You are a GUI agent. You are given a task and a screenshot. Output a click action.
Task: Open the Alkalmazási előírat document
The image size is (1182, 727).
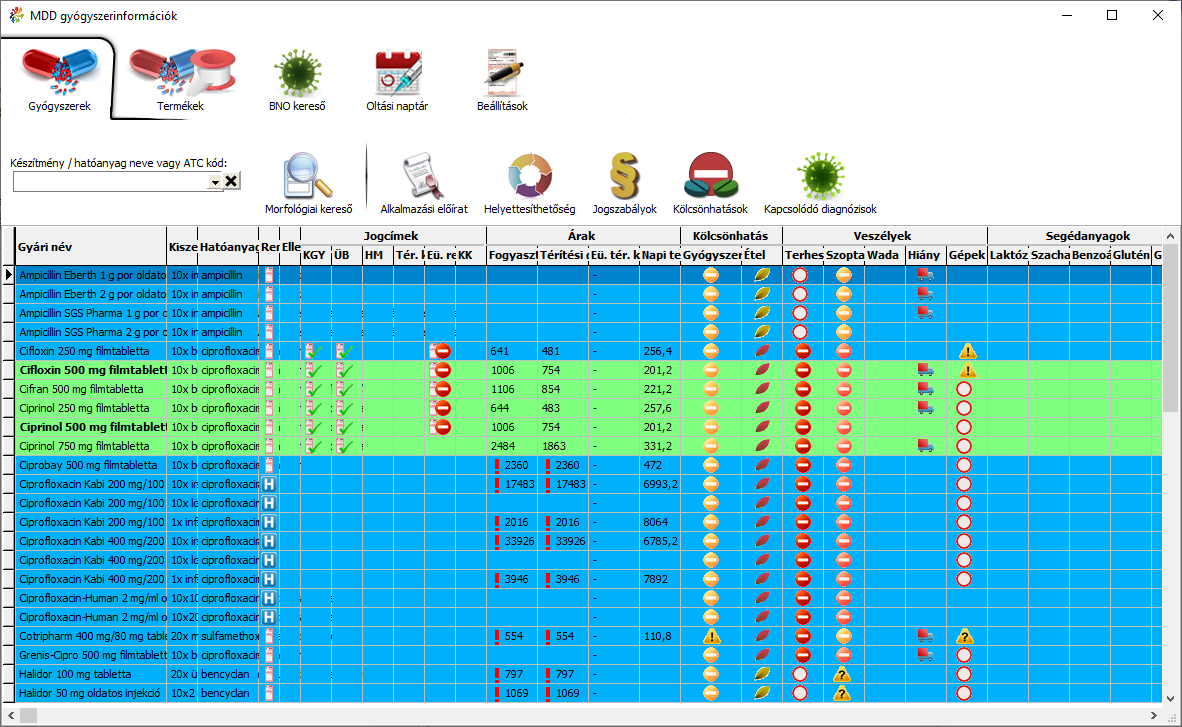pos(424,183)
